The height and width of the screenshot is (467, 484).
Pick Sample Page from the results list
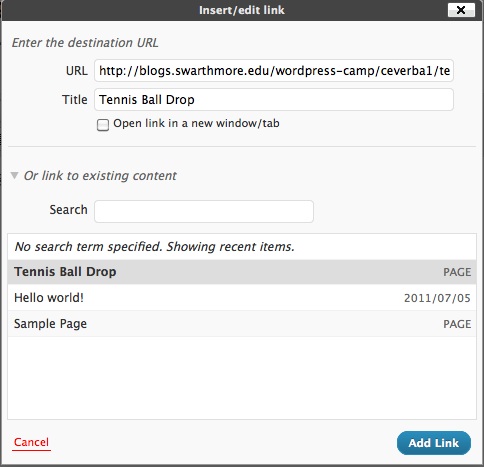click(x=242, y=324)
